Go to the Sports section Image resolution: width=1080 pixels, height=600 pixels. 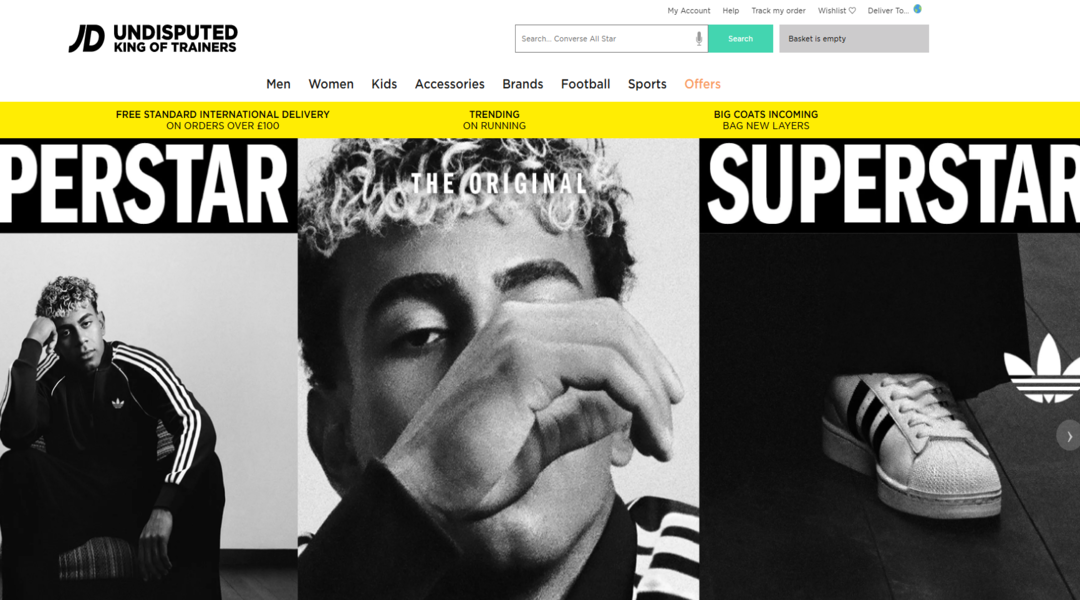coord(647,84)
